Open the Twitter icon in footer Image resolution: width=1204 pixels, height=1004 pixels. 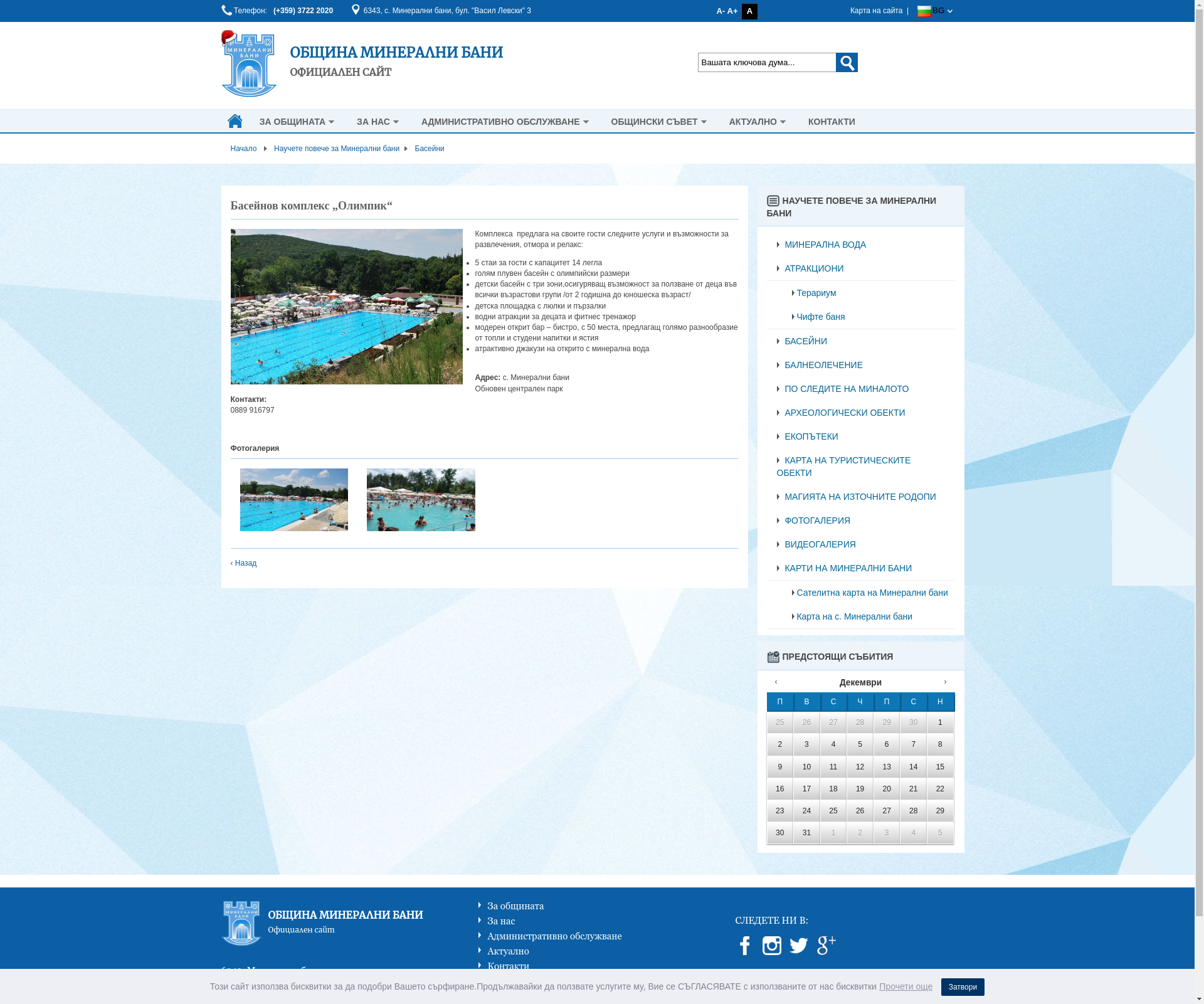(798, 945)
